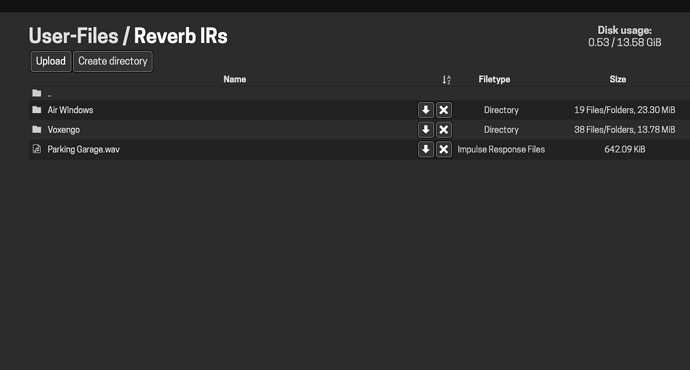
Task: Create a new directory
Action: (x=113, y=61)
